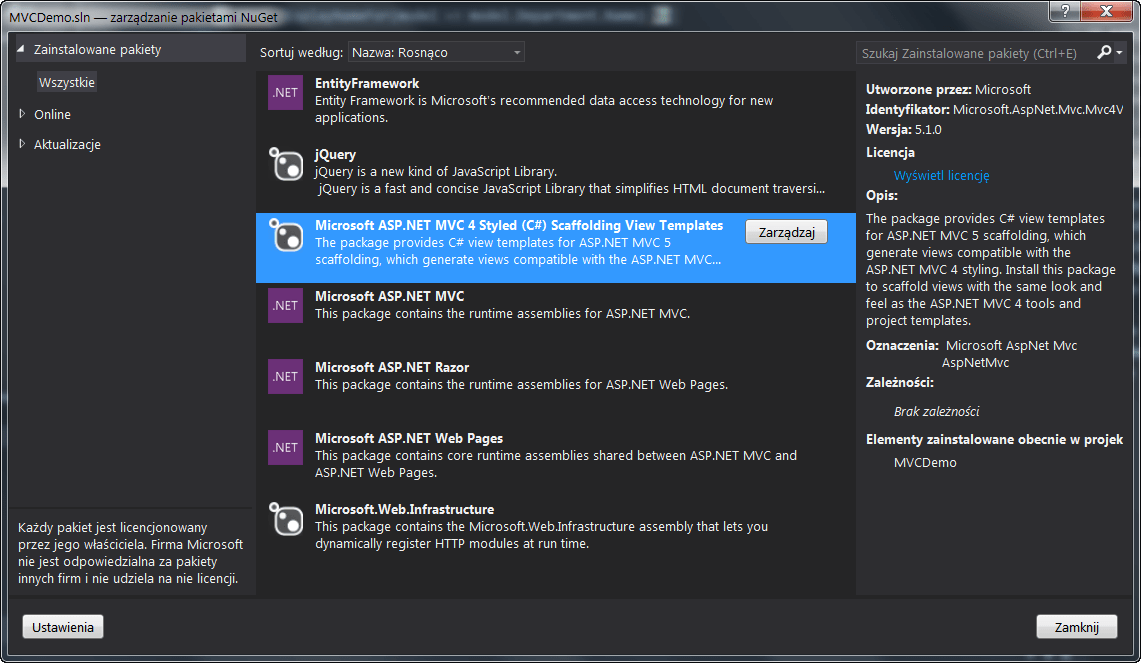Click the version value 5.1.0

[928, 130]
